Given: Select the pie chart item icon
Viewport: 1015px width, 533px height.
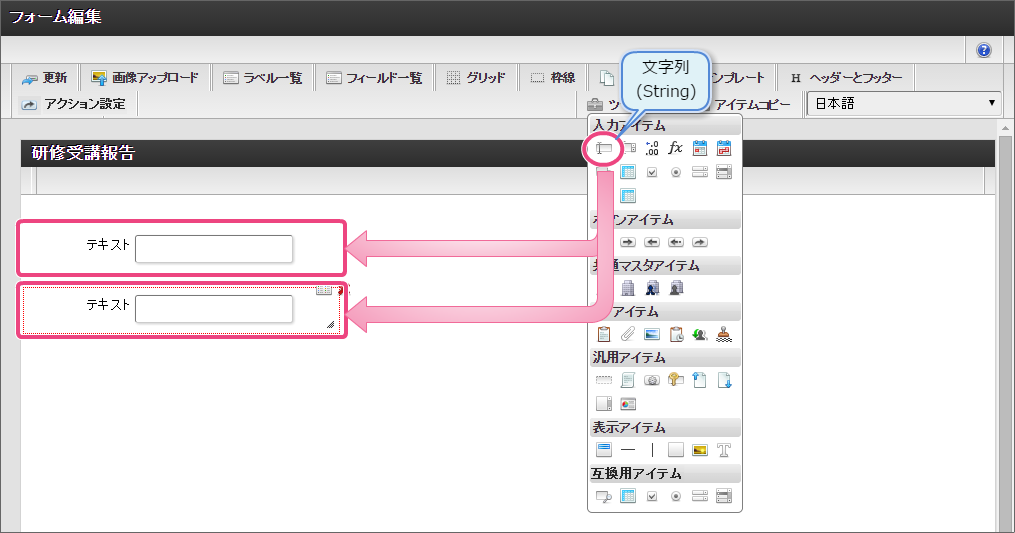Looking at the screenshot, I should click(x=628, y=404).
